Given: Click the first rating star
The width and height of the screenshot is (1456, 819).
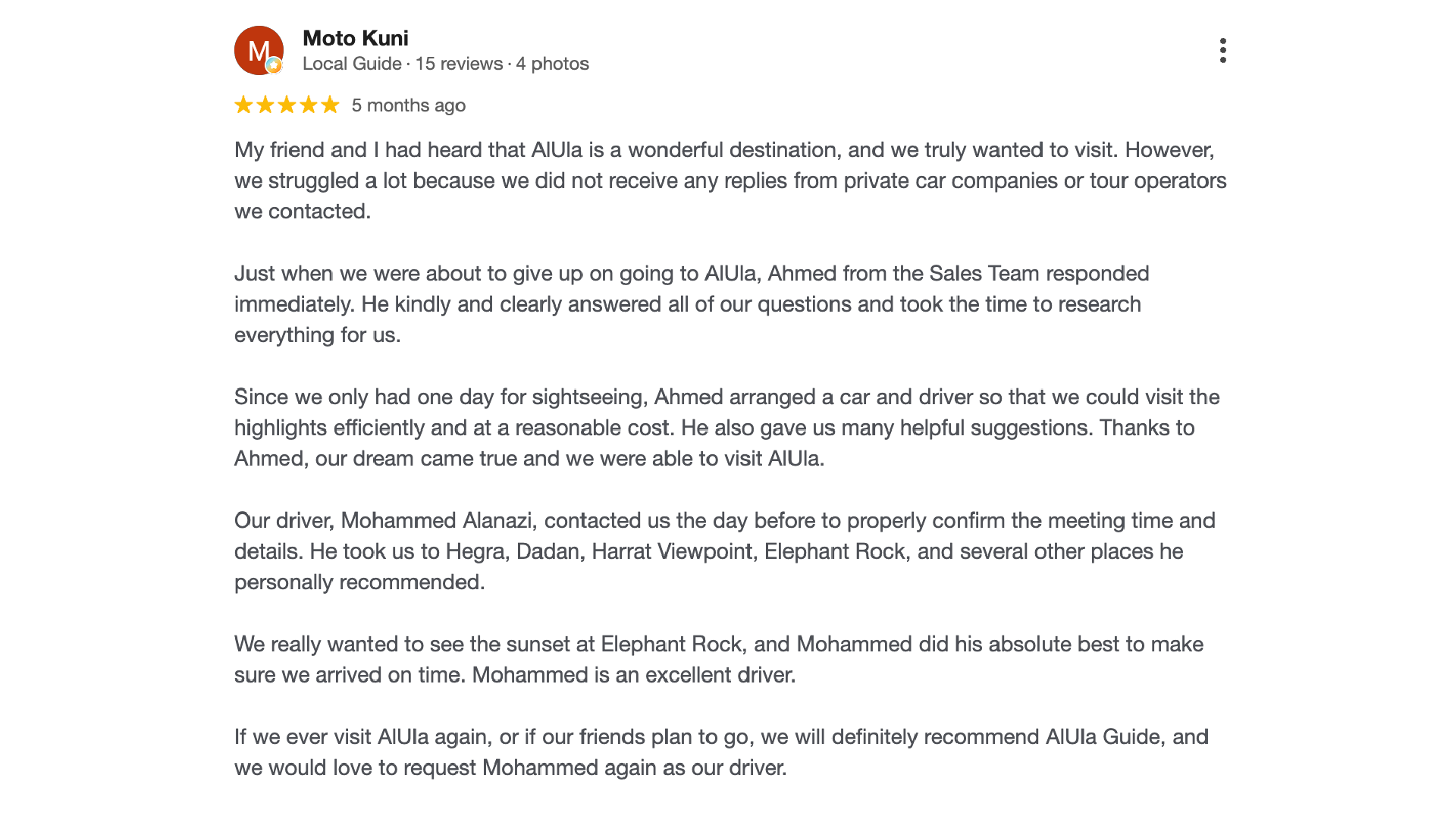Looking at the screenshot, I should (x=243, y=105).
